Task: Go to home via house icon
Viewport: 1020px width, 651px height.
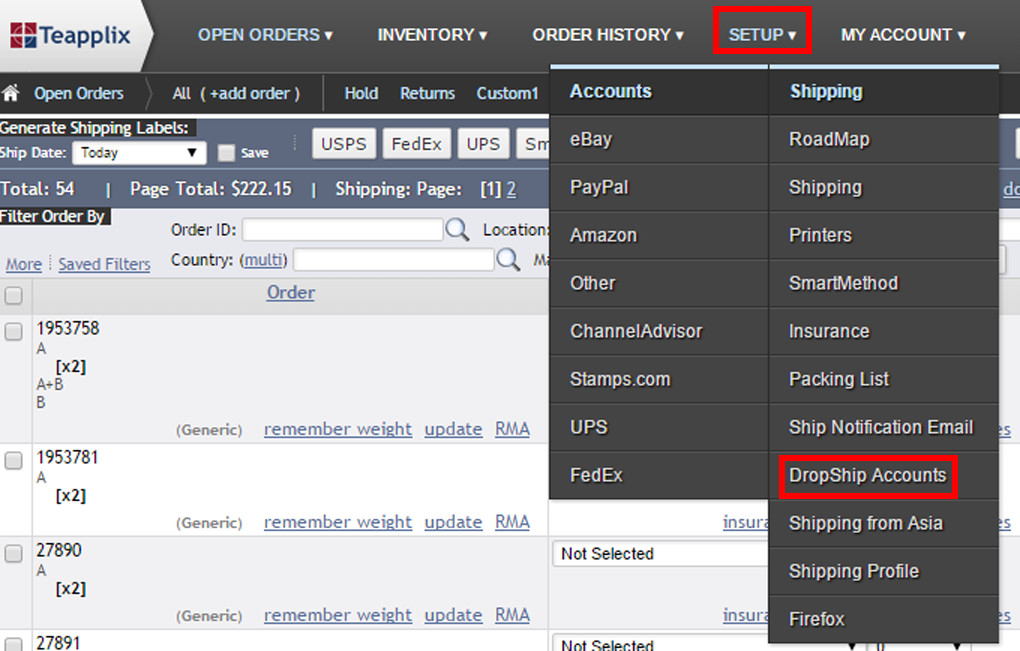Action: click(x=10, y=93)
